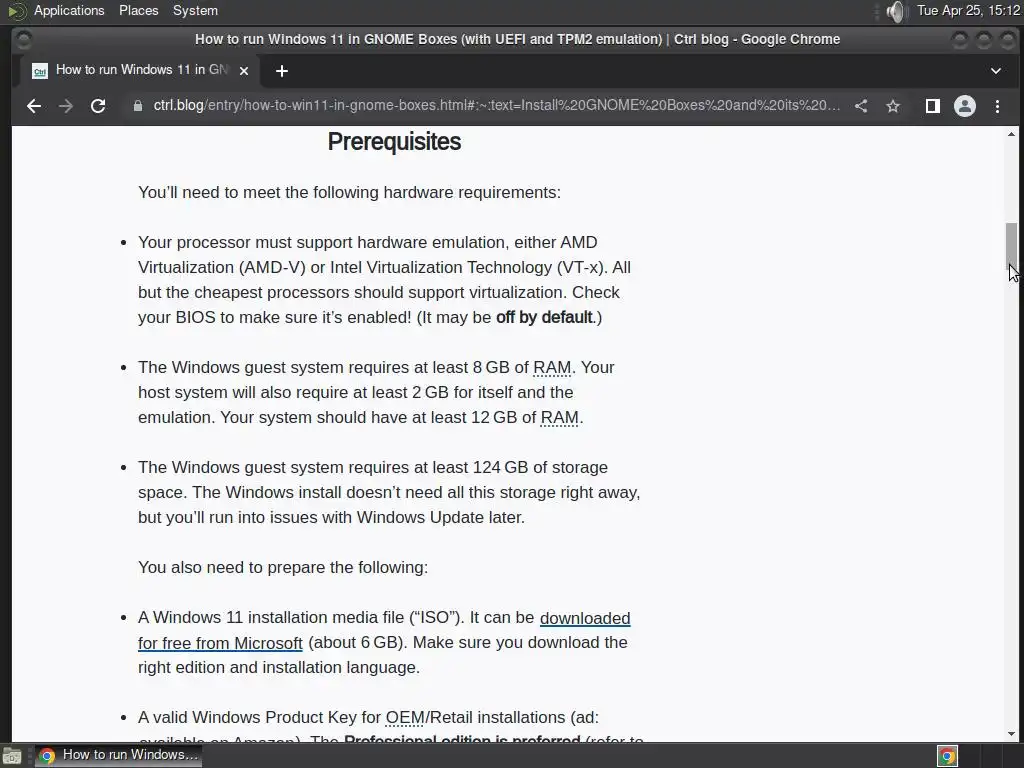Go back to the previous page
Viewport: 1024px width, 768px height.
pos(34,106)
